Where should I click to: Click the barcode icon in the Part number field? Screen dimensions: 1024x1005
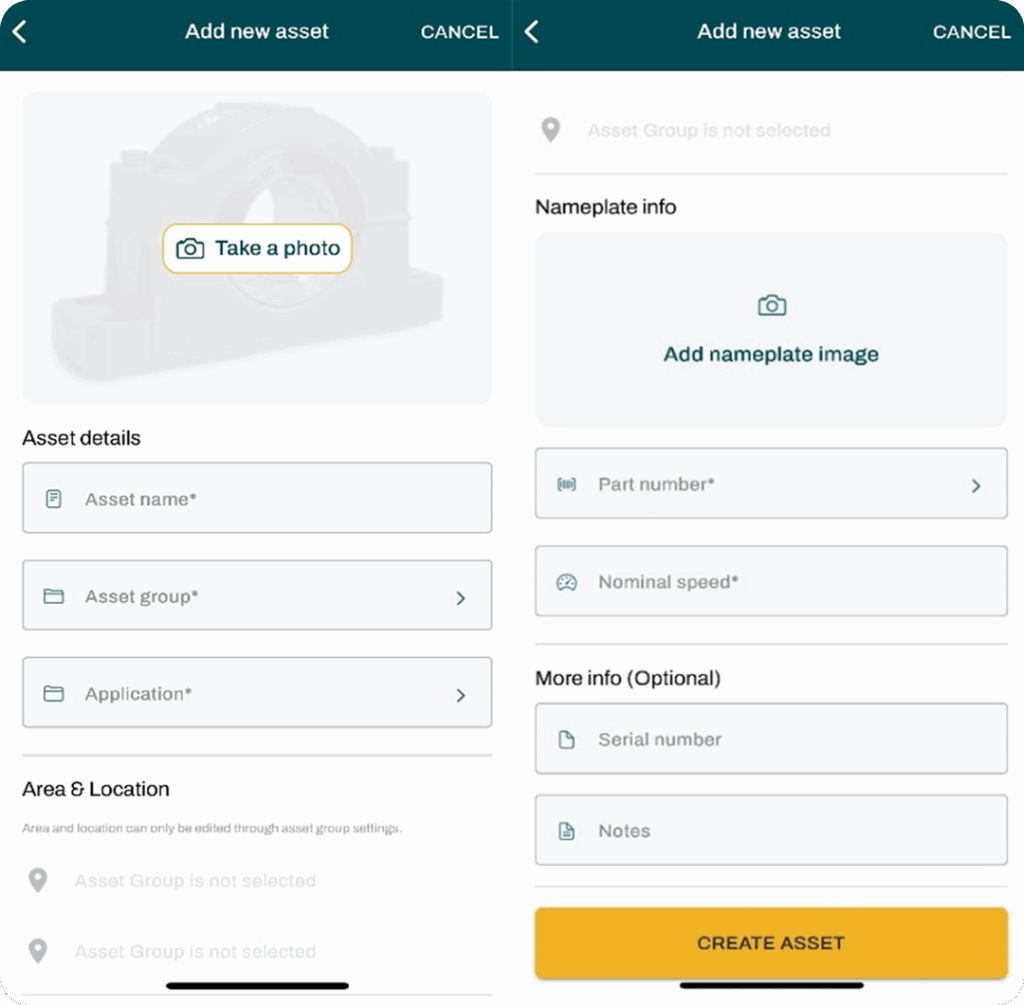point(566,485)
